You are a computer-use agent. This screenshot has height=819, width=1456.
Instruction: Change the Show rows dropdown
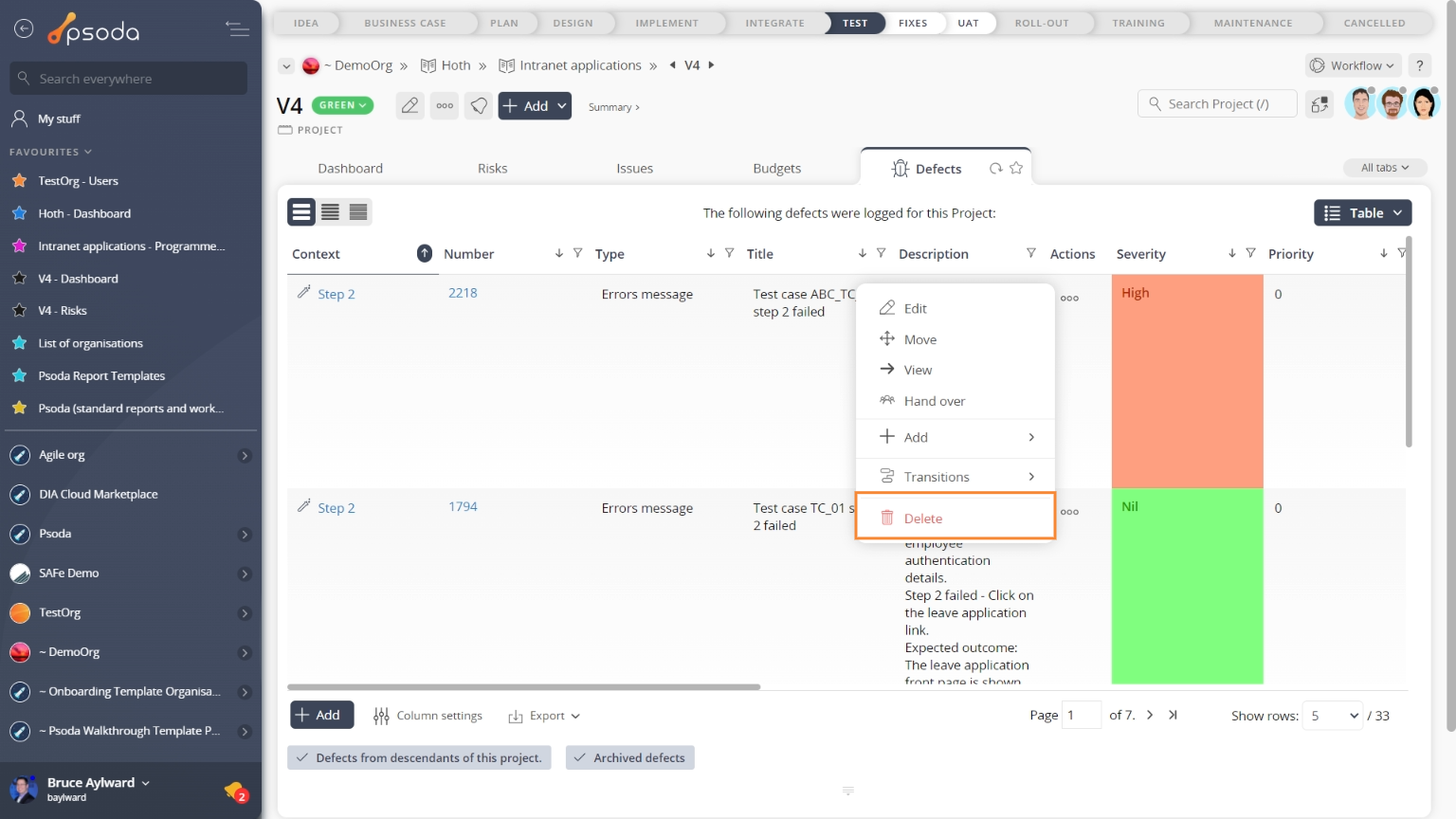point(1333,716)
